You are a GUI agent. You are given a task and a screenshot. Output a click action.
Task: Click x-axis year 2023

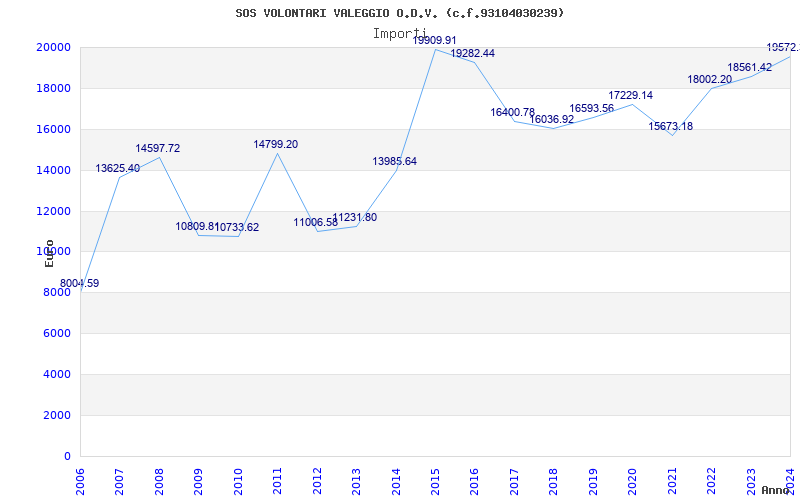(x=751, y=482)
